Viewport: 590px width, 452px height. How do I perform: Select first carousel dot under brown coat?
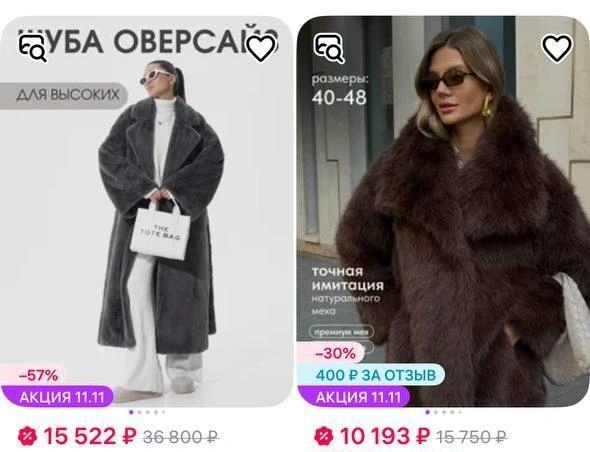coord(427,412)
